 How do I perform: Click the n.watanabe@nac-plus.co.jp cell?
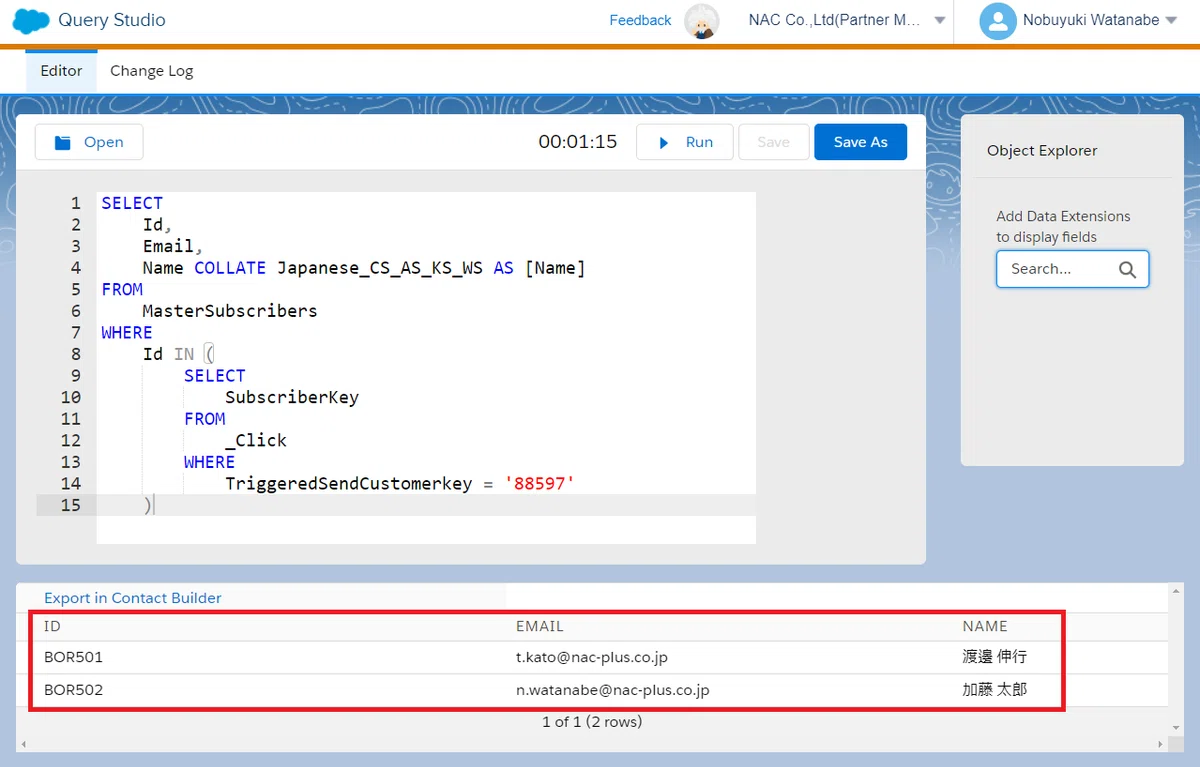[613, 689]
